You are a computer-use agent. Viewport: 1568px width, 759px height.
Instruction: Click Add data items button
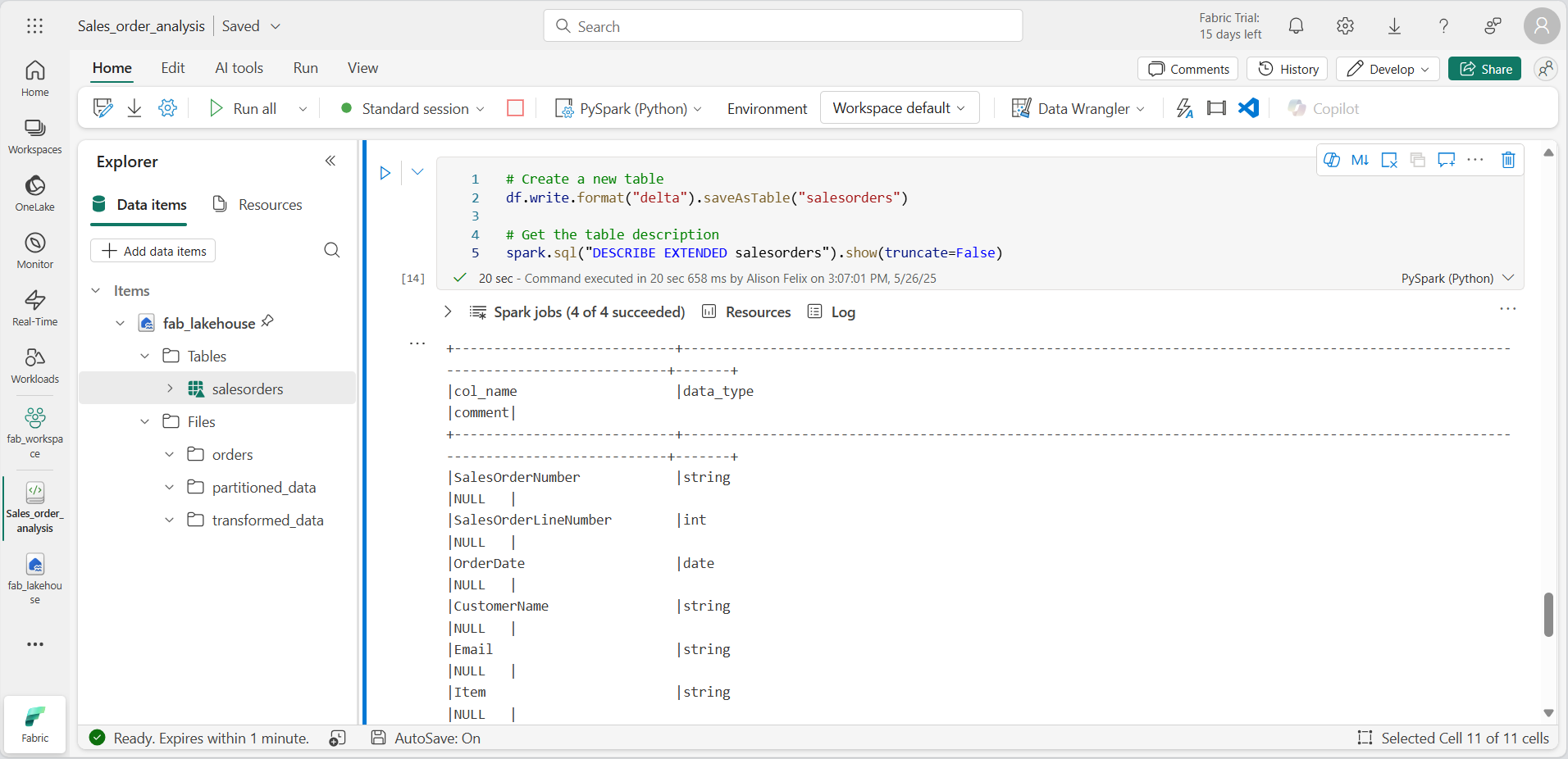(x=153, y=251)
